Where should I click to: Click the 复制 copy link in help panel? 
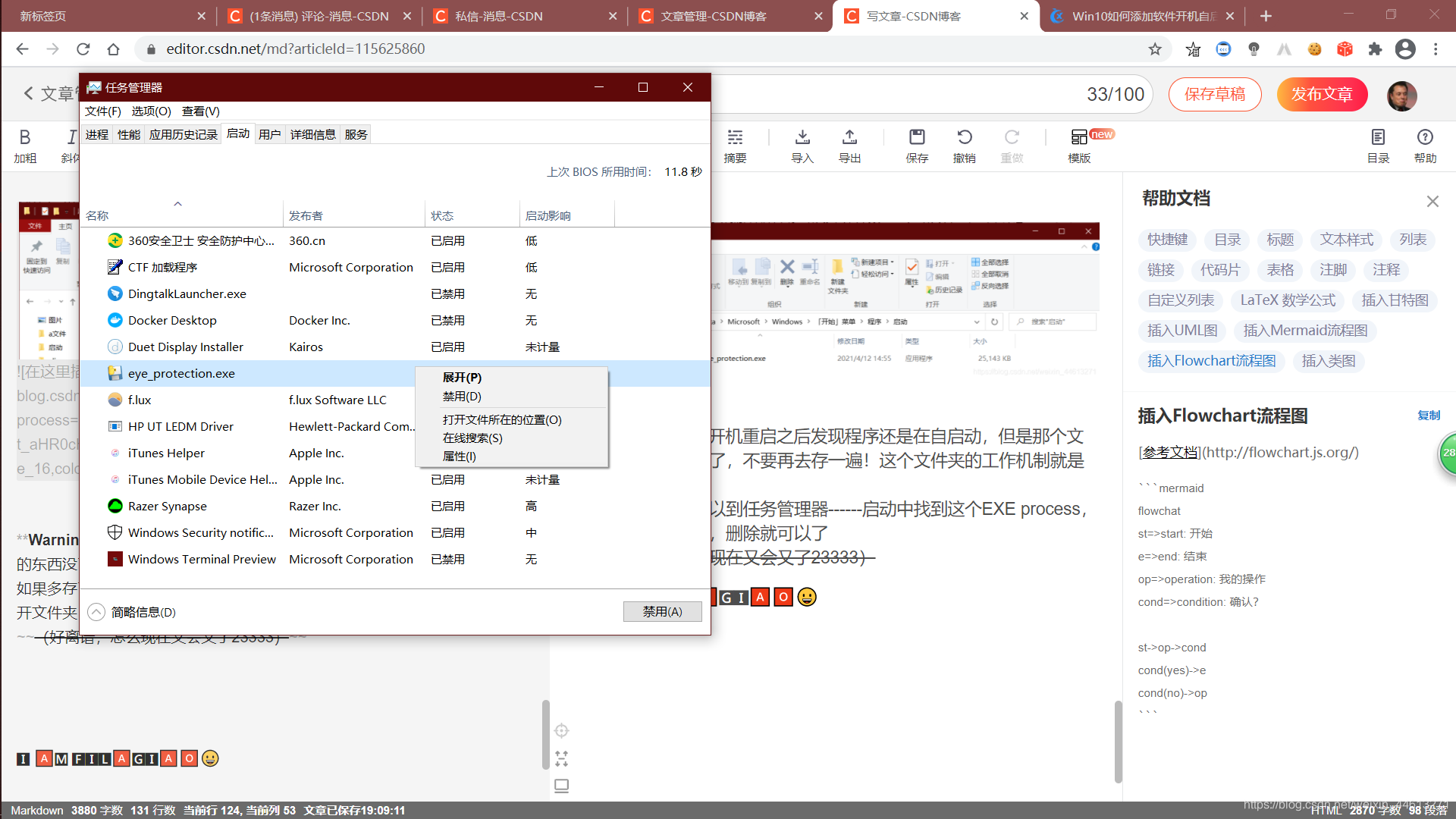click(x=1429, y=415)
